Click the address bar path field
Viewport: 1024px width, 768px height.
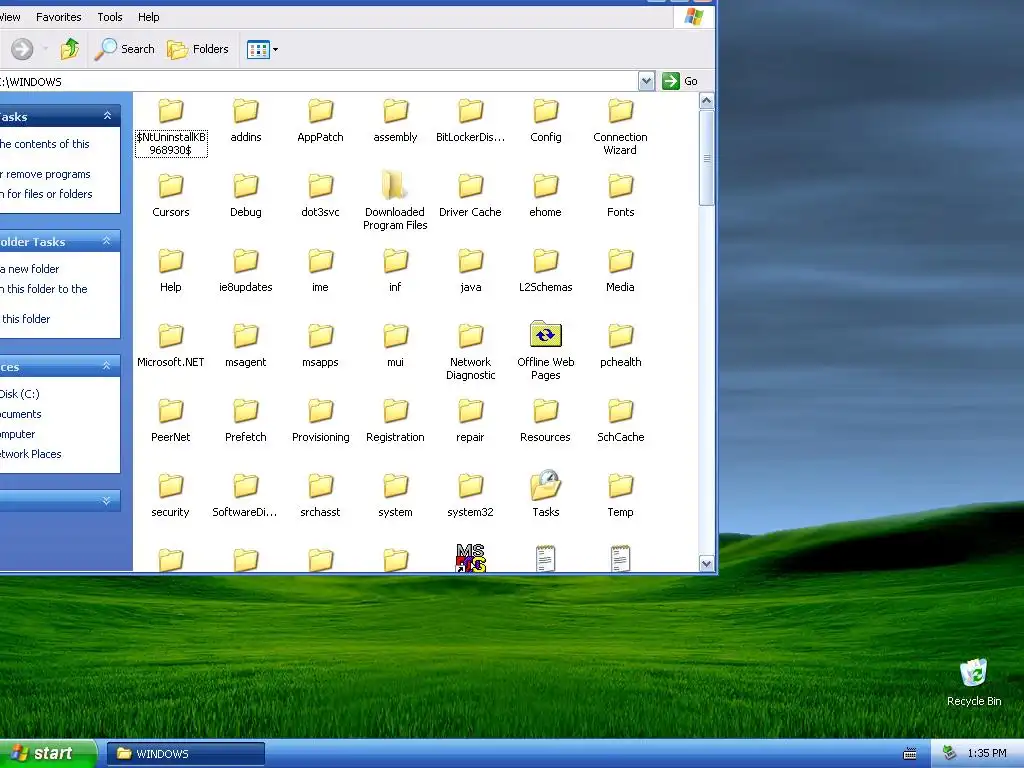click(x=318, y=82)
